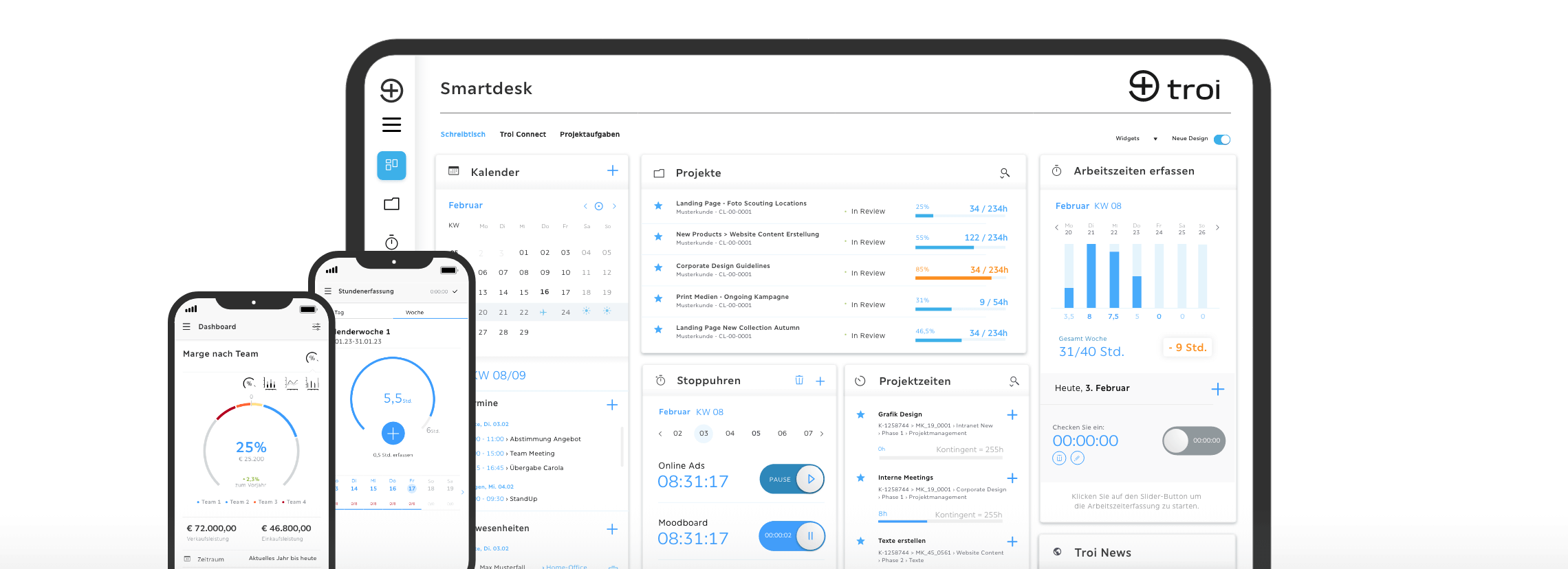
Task: Go to next month in Kalender
Action: (x=614, y=206)
